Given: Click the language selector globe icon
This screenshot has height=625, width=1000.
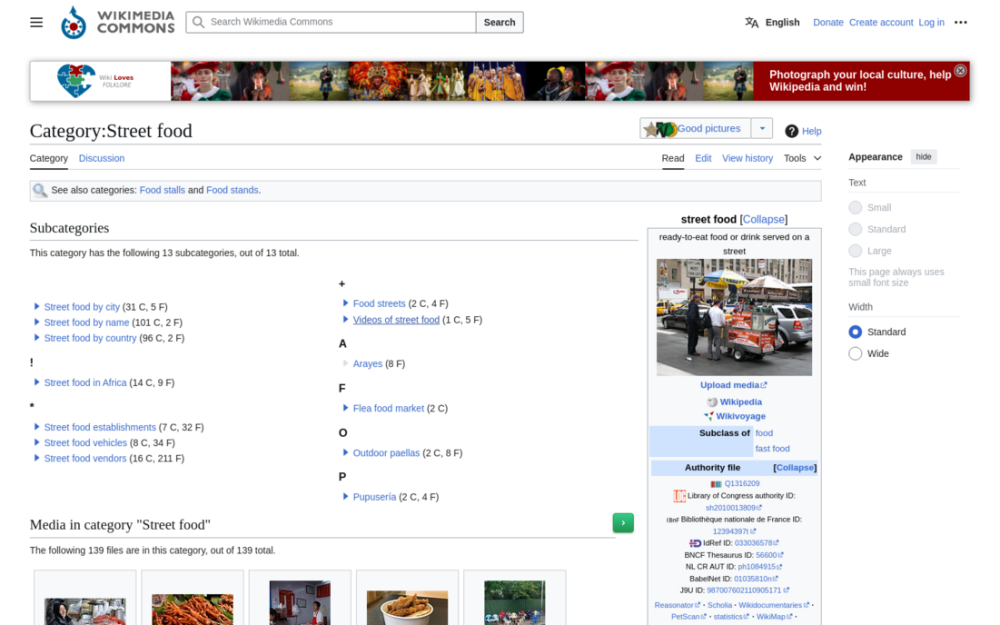Looking at the screenshot, I should coord(751,21).
